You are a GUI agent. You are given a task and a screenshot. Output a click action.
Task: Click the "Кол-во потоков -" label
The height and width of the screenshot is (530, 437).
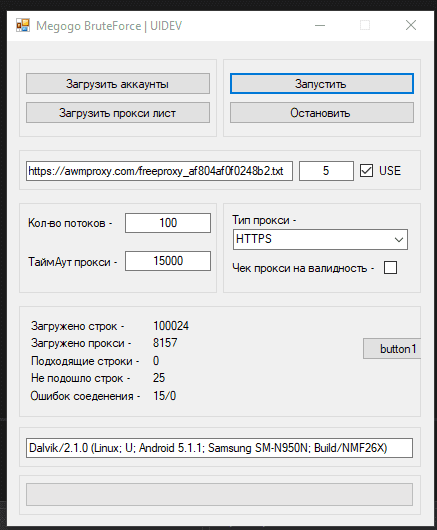(x=70, y=223)
